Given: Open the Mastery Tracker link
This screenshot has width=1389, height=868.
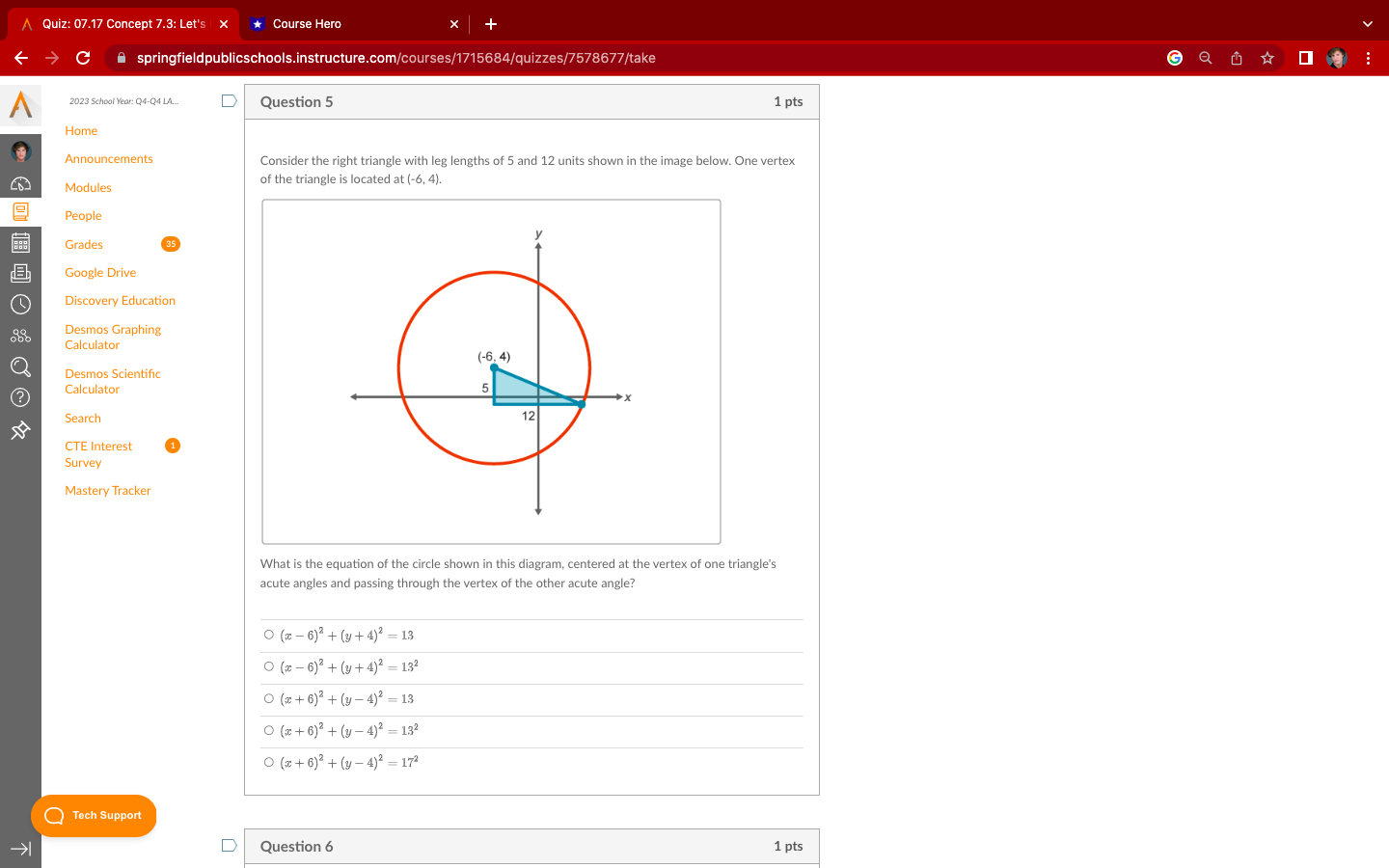Looking at the screenshot, I should click(108, 491).
